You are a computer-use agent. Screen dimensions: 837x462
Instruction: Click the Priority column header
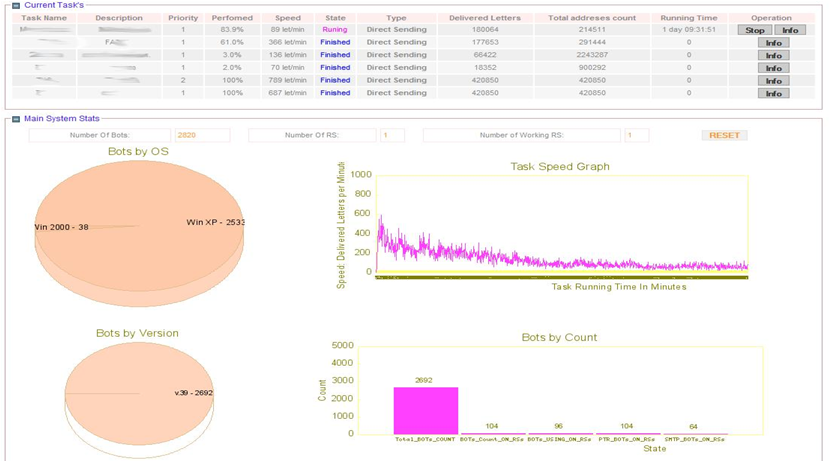coord(183,18)
